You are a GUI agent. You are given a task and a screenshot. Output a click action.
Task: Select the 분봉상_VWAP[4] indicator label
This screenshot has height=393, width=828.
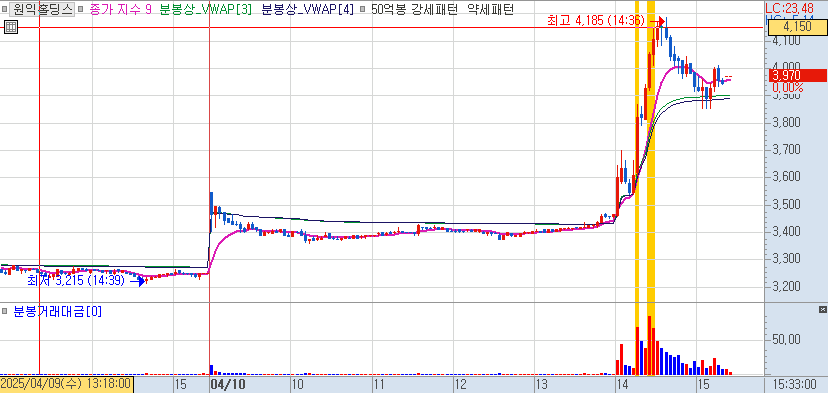point(308,10)
